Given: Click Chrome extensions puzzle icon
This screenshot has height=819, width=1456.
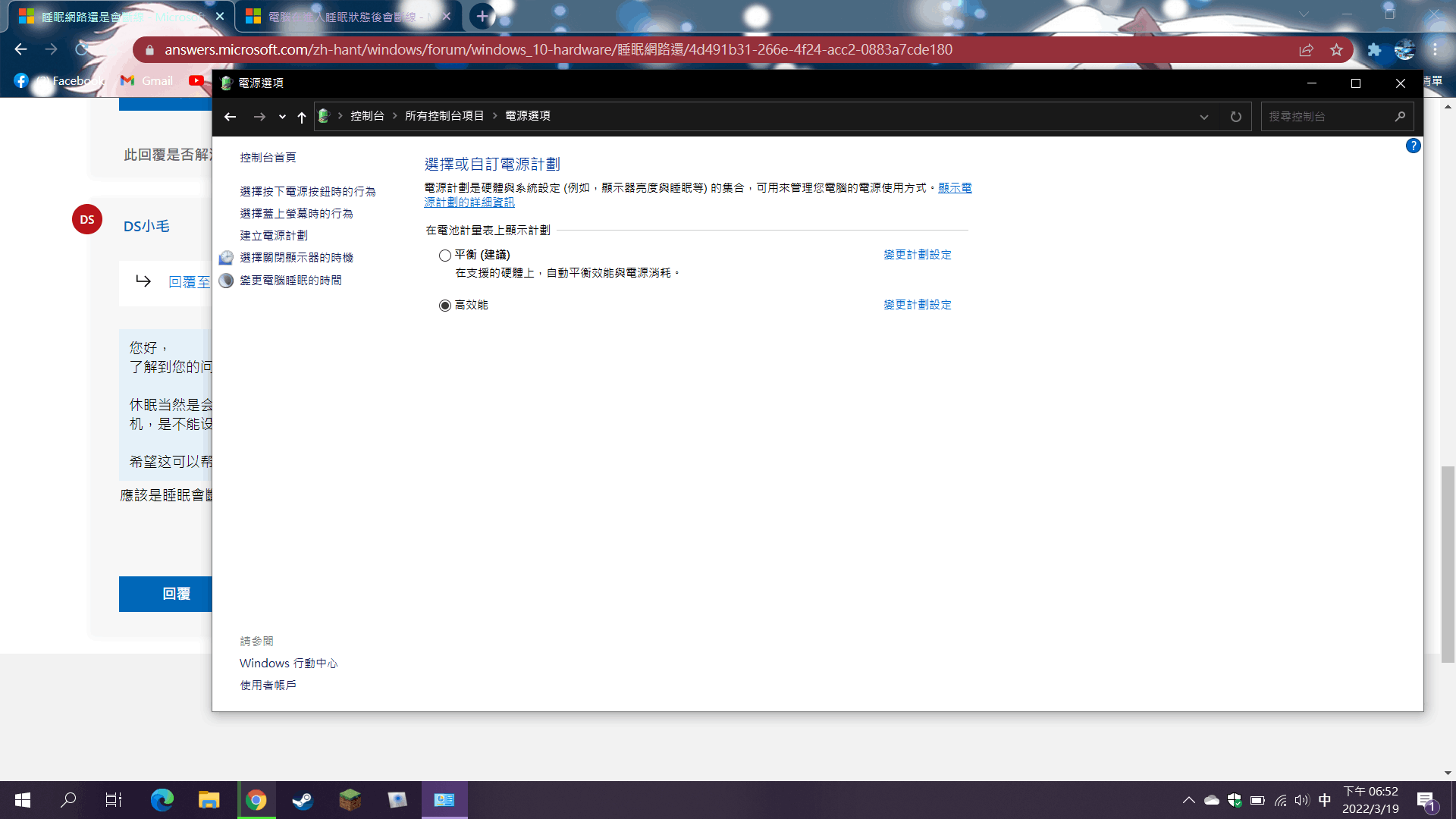Looking at the screenshot, I should pos(1374,50).
